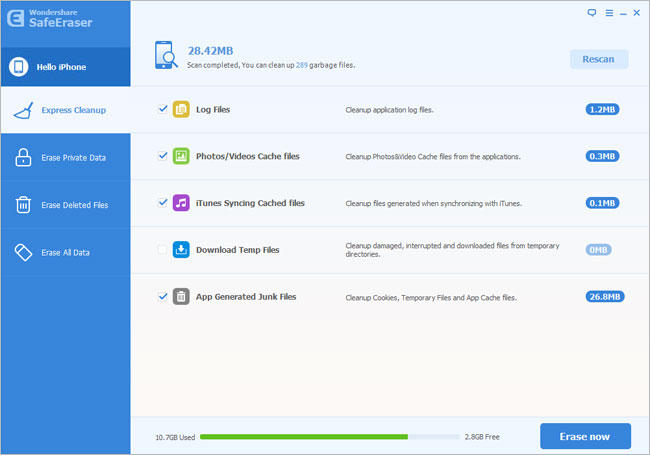Click the Log Files label
The height and width of the screenshot is (455, 650).
(x=213, y=109)
